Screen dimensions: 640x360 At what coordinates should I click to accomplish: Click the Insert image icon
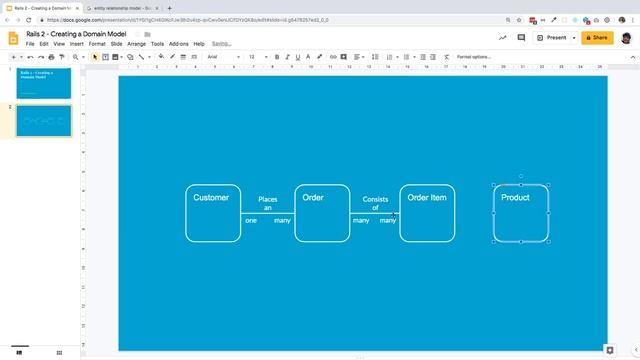115,57
